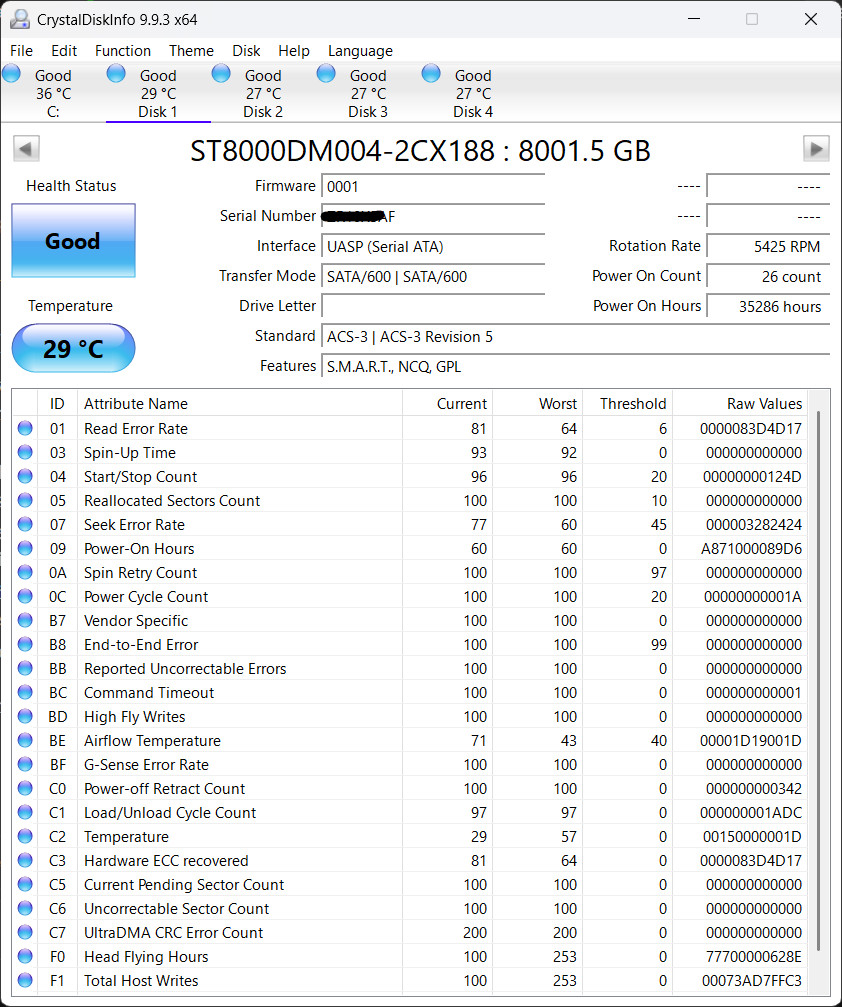The height and width of the screenshot is (1007, 842).
Task: Click status orb of UltraDMA CRC Error Count row
Action: pos(25,932)
